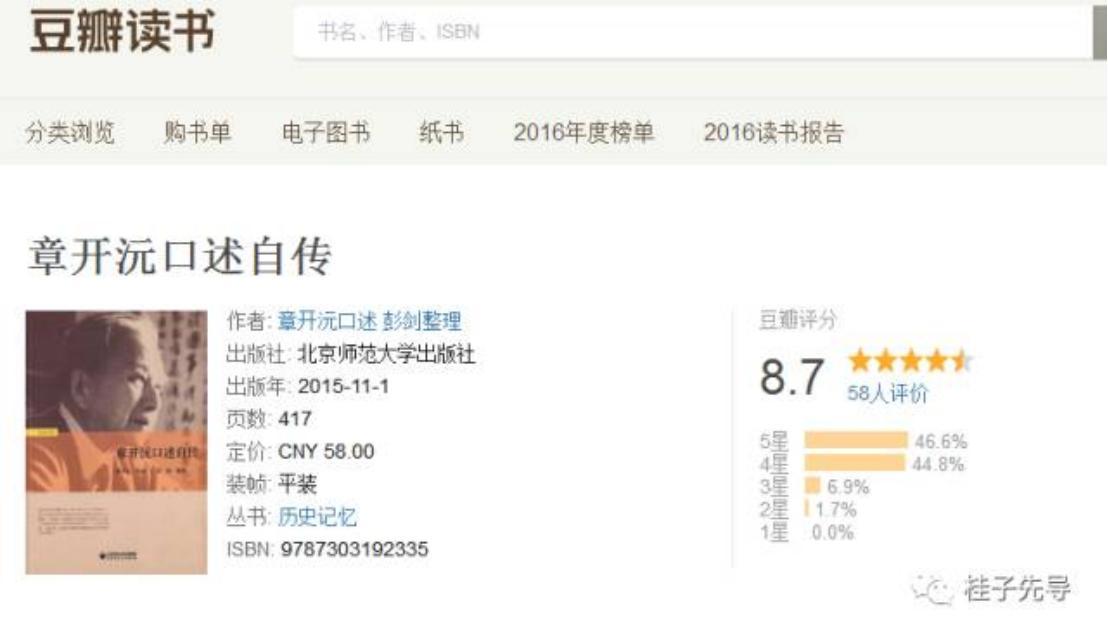This screenshot has height=637, width=1108.
Task: Click the author link 章开沅口述
Action: point(327,321)
